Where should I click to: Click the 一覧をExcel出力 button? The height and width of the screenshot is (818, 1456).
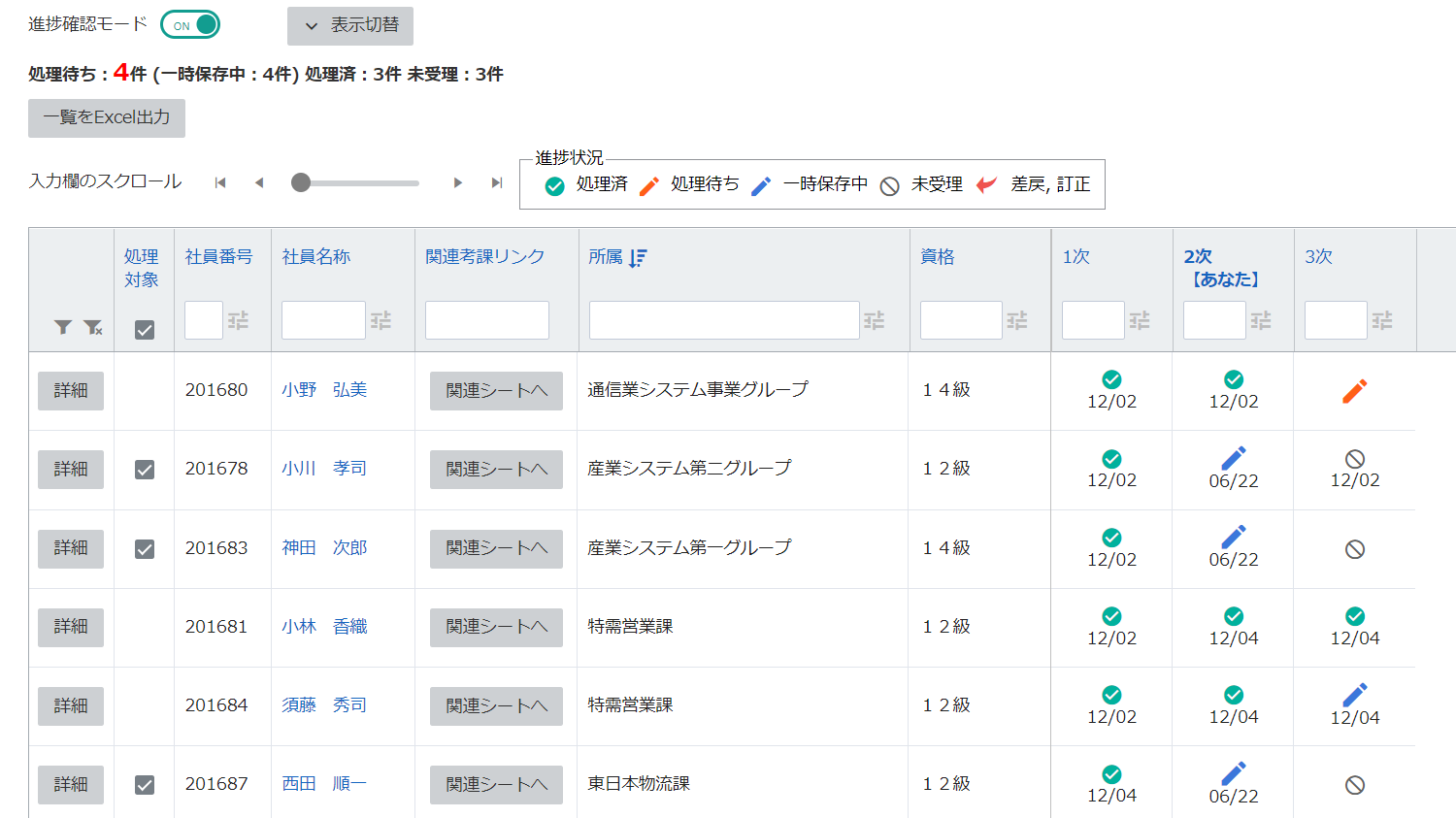pos(107,118)
